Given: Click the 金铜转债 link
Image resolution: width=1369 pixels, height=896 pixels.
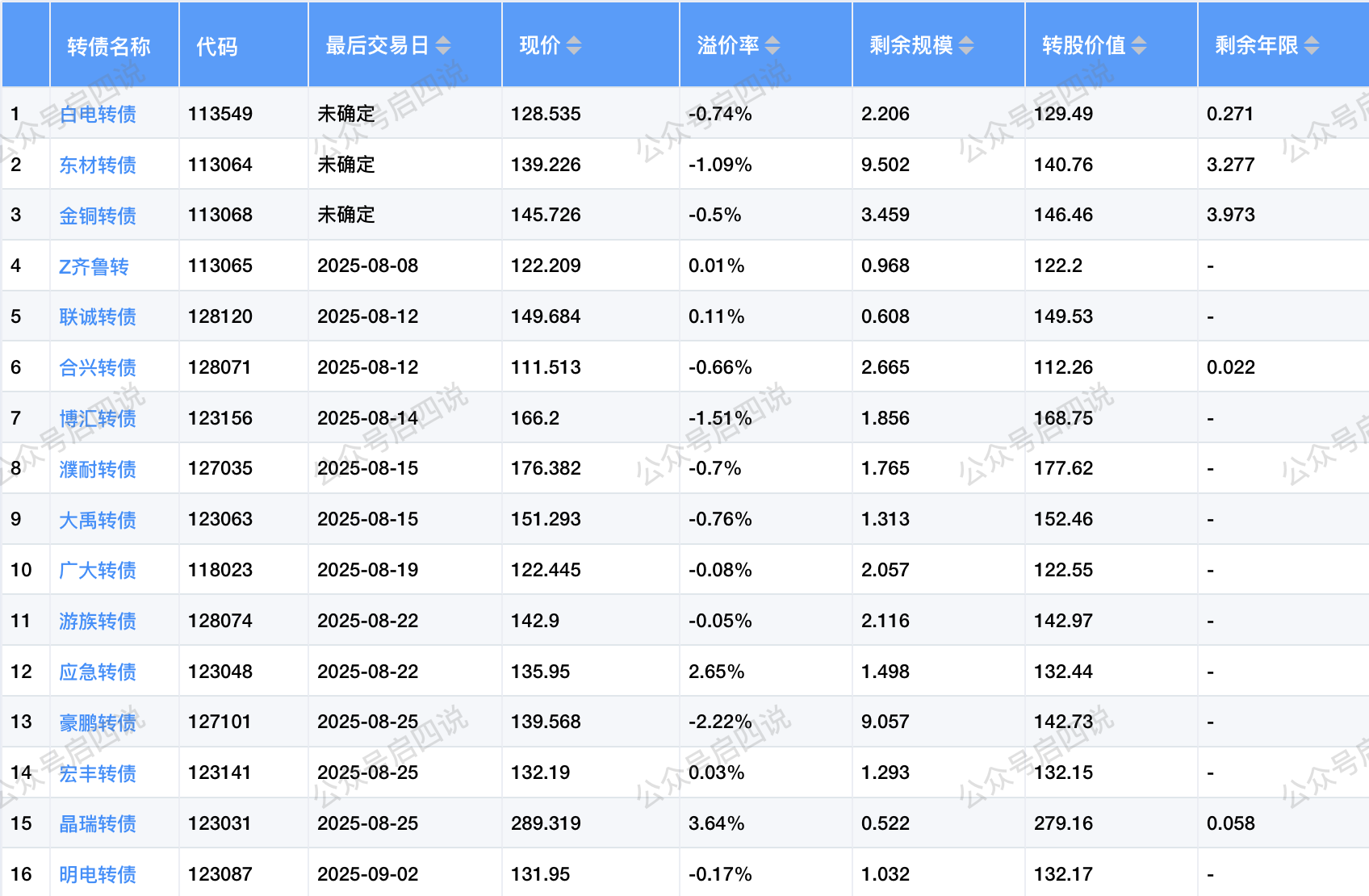Looking at the screenshot, I should tap(98, 216).
